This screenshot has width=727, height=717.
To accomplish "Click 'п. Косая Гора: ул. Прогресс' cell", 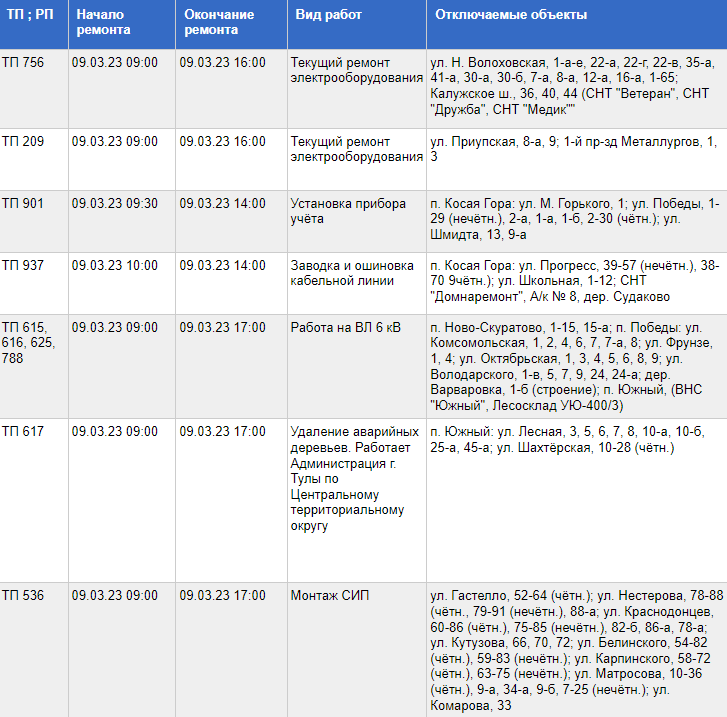I will [575, 282].
